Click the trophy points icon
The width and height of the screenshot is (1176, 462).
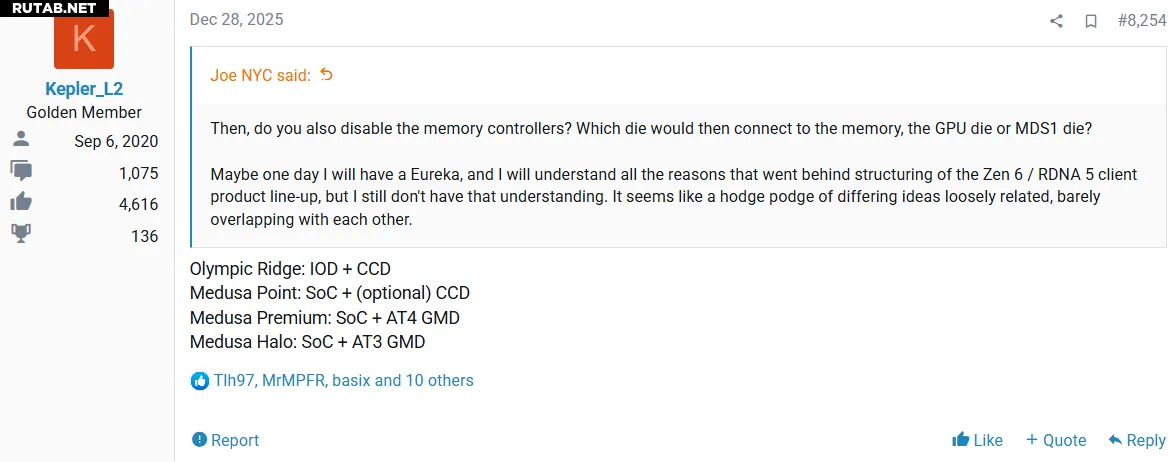(21, 236)
